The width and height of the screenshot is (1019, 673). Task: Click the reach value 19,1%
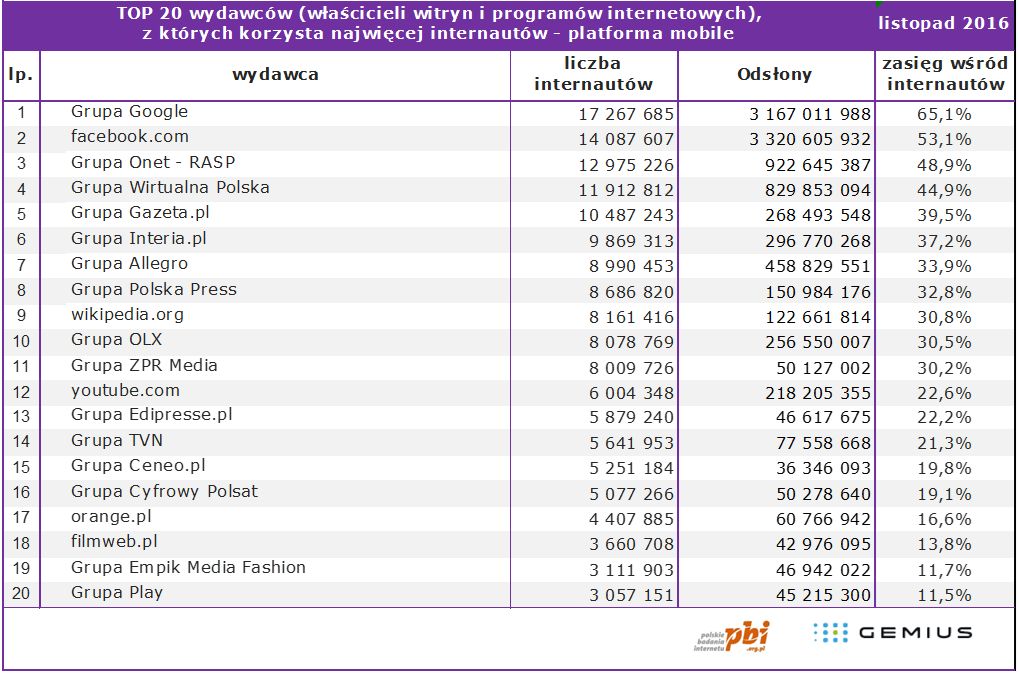point(944,494)
